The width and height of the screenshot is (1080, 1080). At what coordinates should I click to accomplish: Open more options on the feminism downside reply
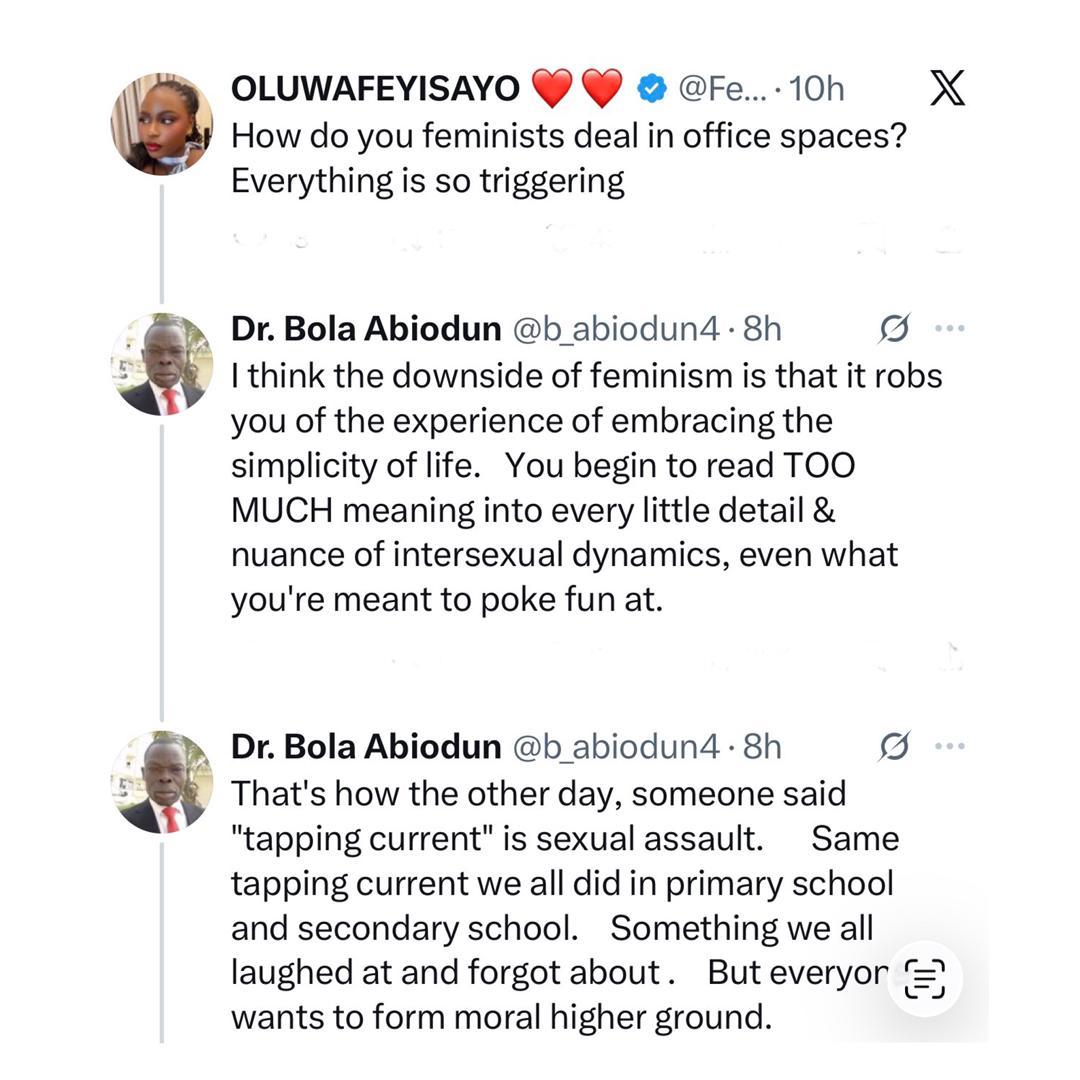(x=949, y=328)
